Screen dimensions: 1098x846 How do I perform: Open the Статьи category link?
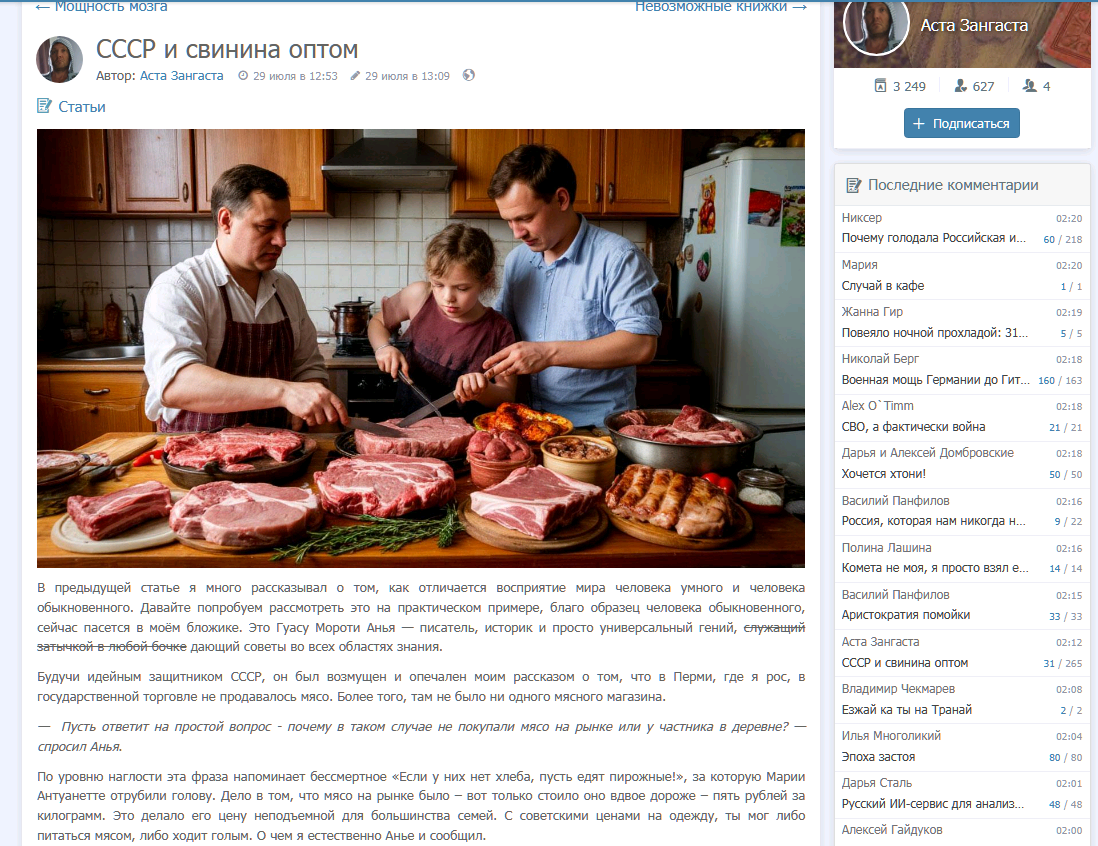(x=81, y=106)
